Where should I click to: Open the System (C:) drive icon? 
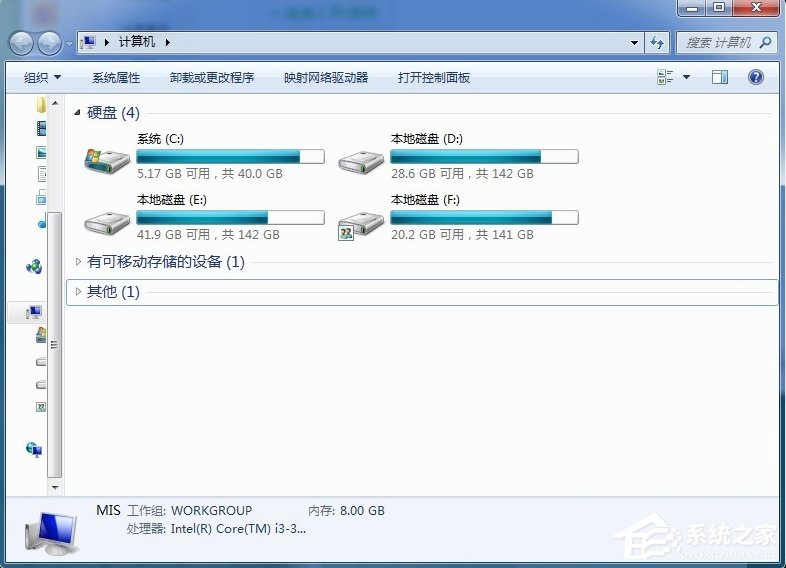107,161
